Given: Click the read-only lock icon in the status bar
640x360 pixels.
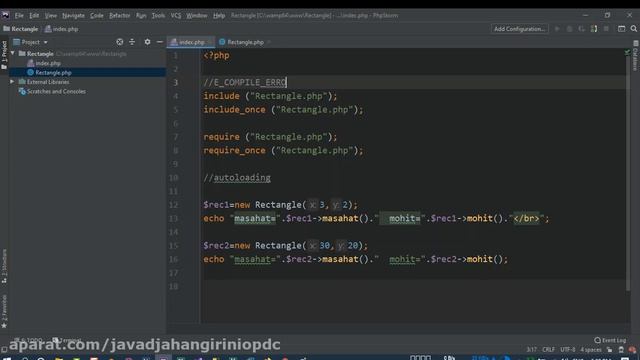Looking at the screenshot, I should point(609,350).
